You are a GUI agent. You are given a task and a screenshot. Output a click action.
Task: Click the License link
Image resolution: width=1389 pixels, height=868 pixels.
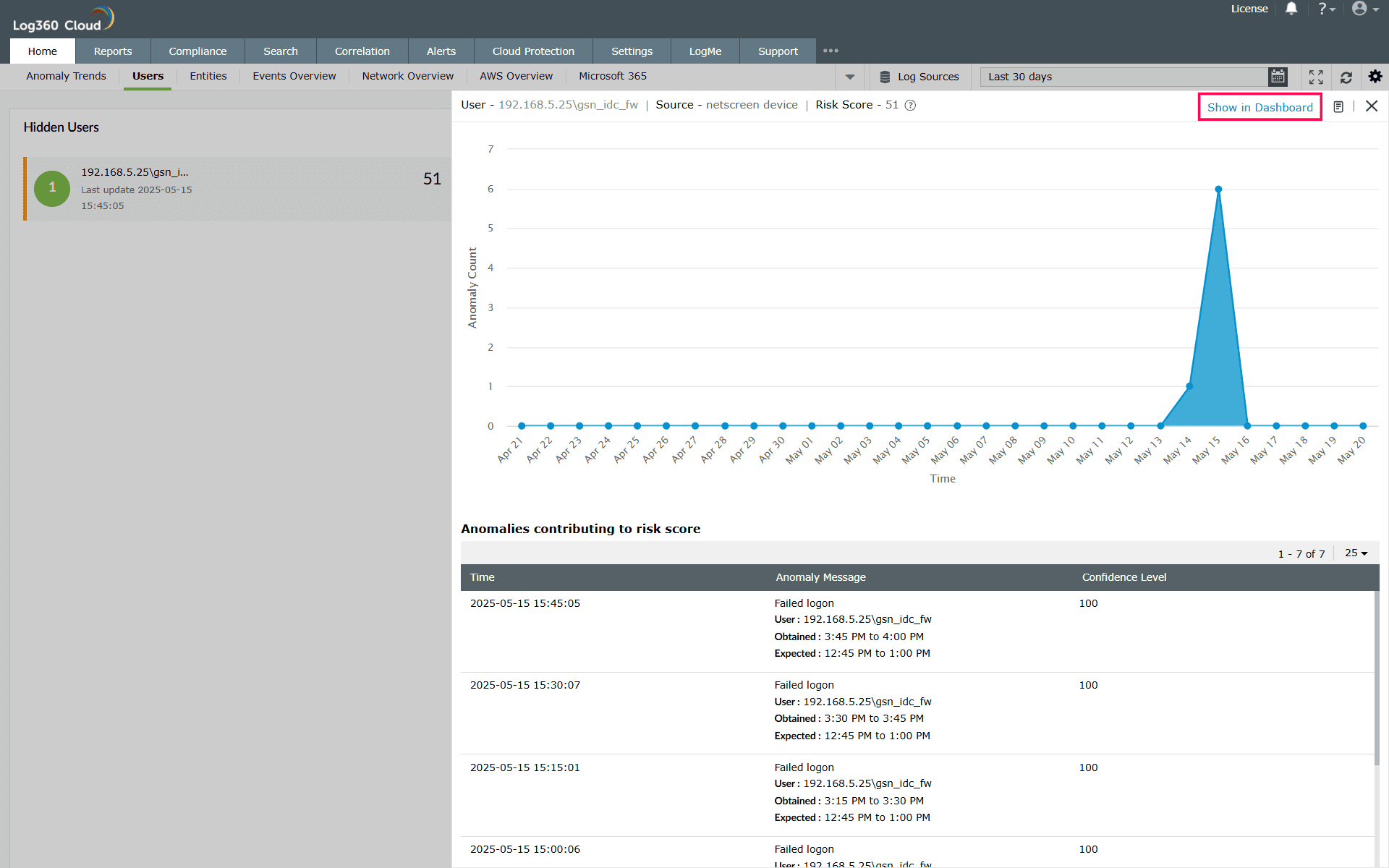1249,9
